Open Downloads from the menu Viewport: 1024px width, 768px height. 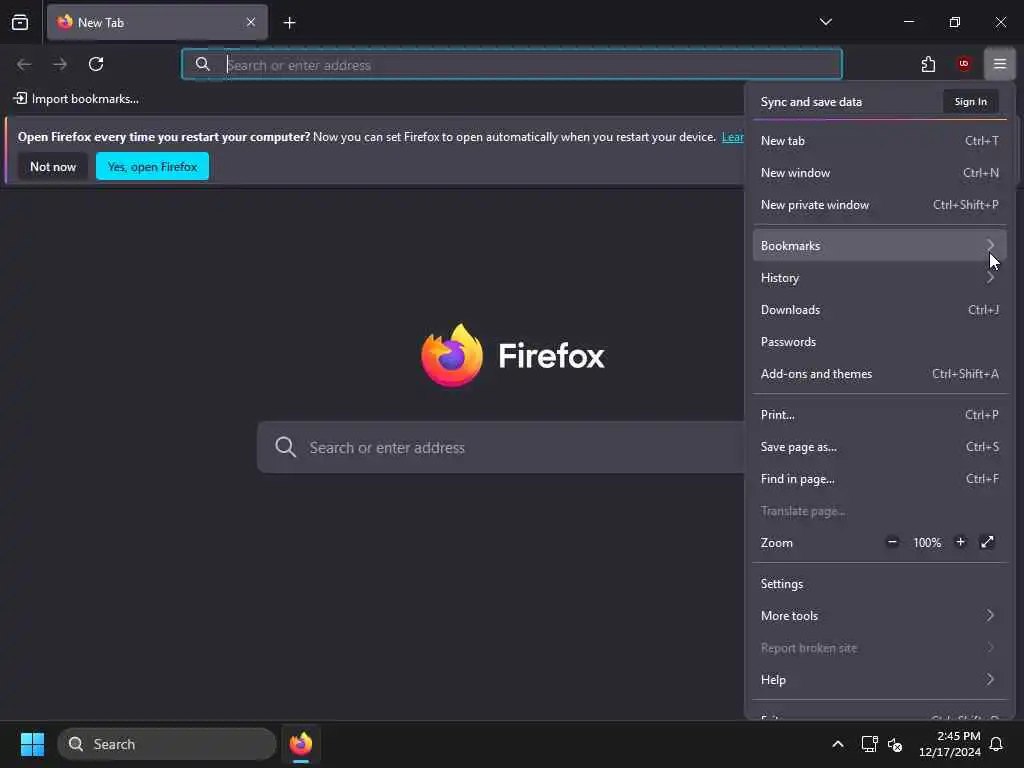click(879, 310)
